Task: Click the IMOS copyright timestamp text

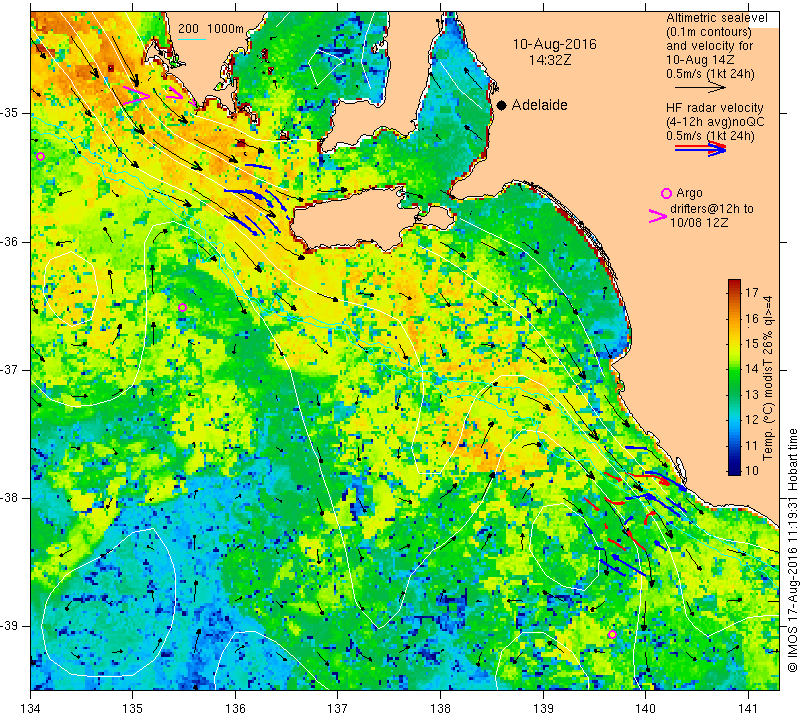Action: [x=792, y=550]
